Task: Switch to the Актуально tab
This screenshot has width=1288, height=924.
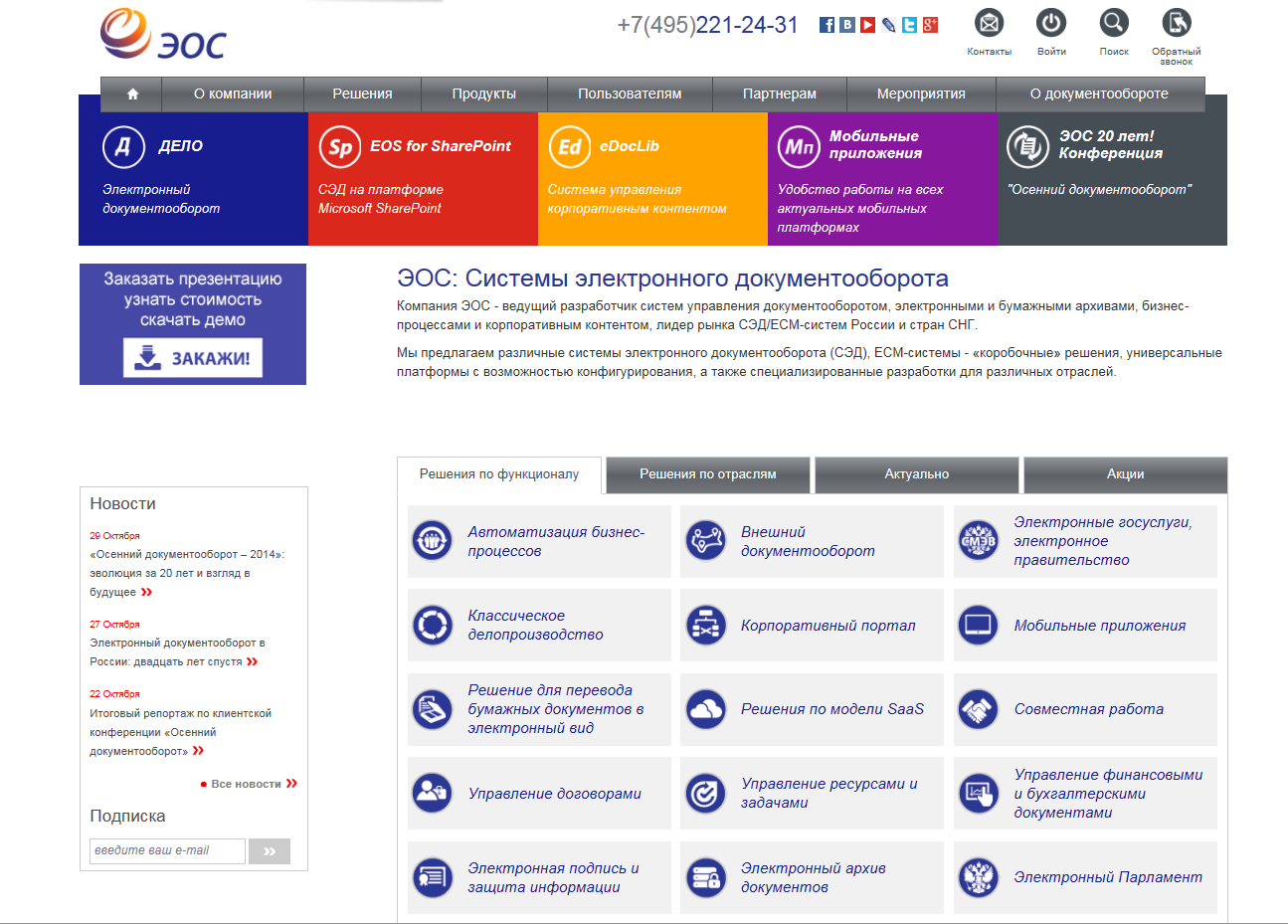Action: pos(917,474)
